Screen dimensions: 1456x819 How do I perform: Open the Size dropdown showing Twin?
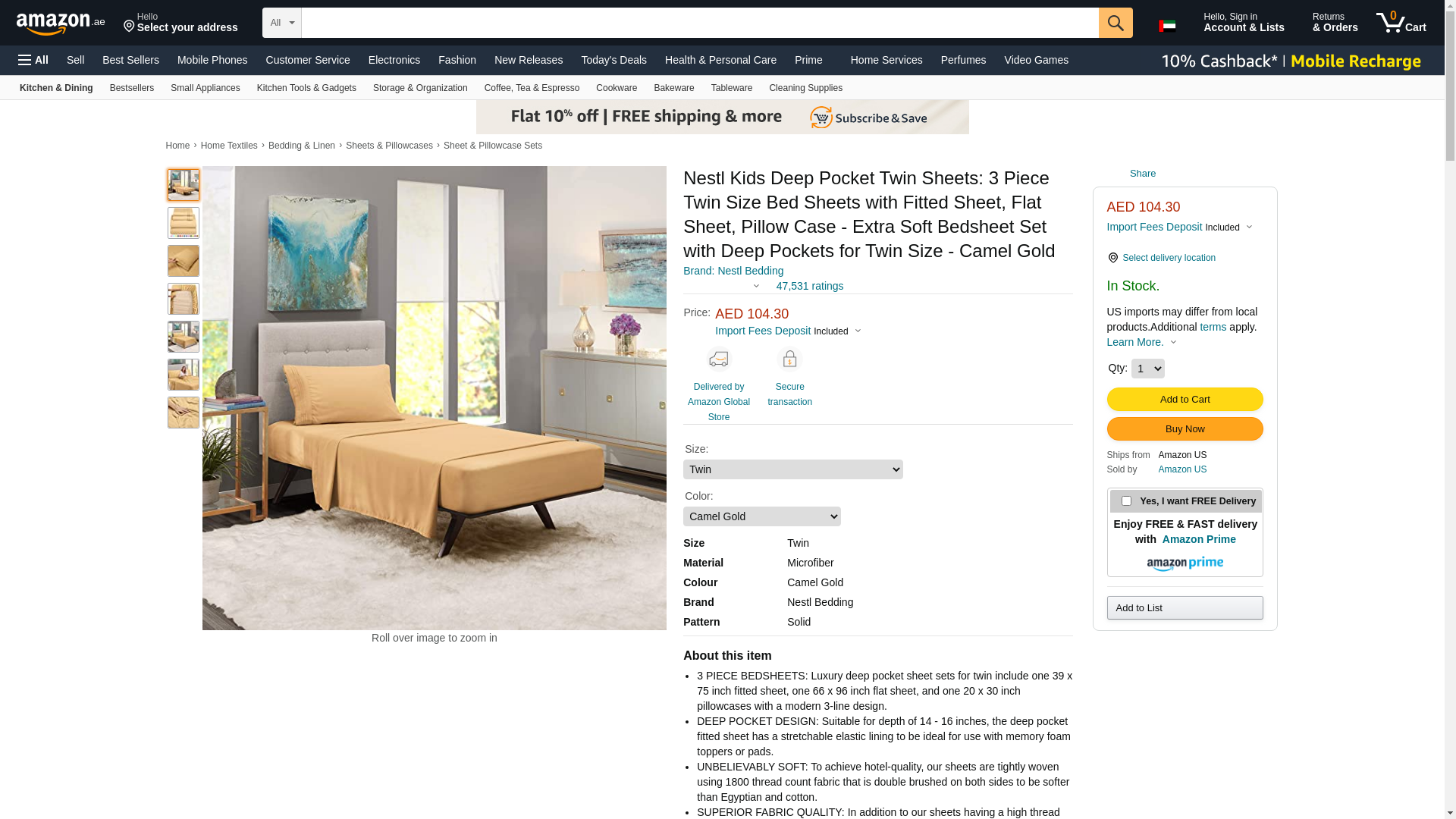click(x=793, y=469)
